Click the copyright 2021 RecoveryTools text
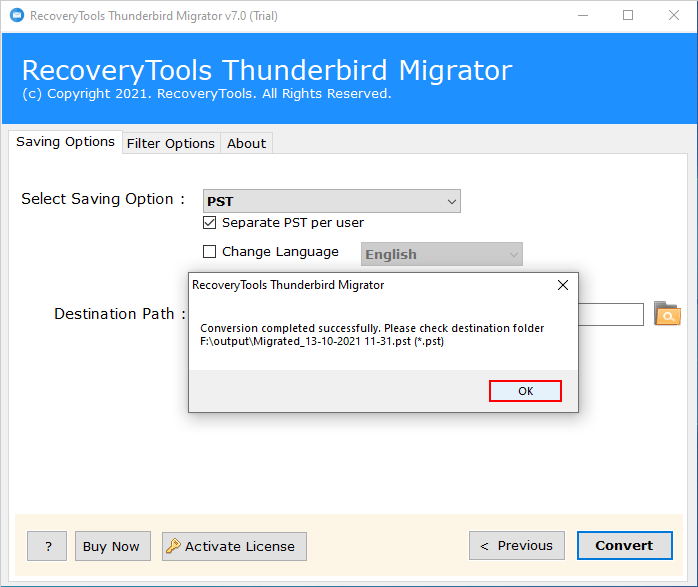Viewport: 698px width, 587px height. 207,93
